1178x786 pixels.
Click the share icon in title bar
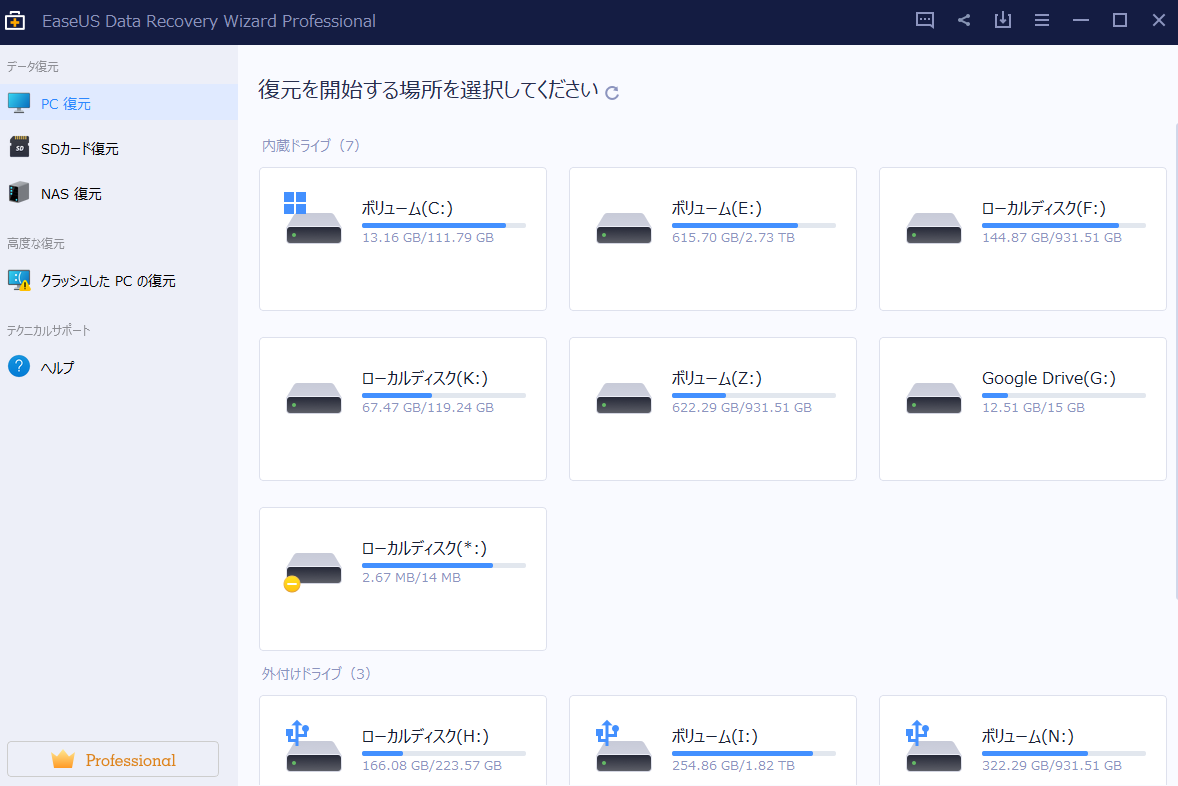pos(964,20)
